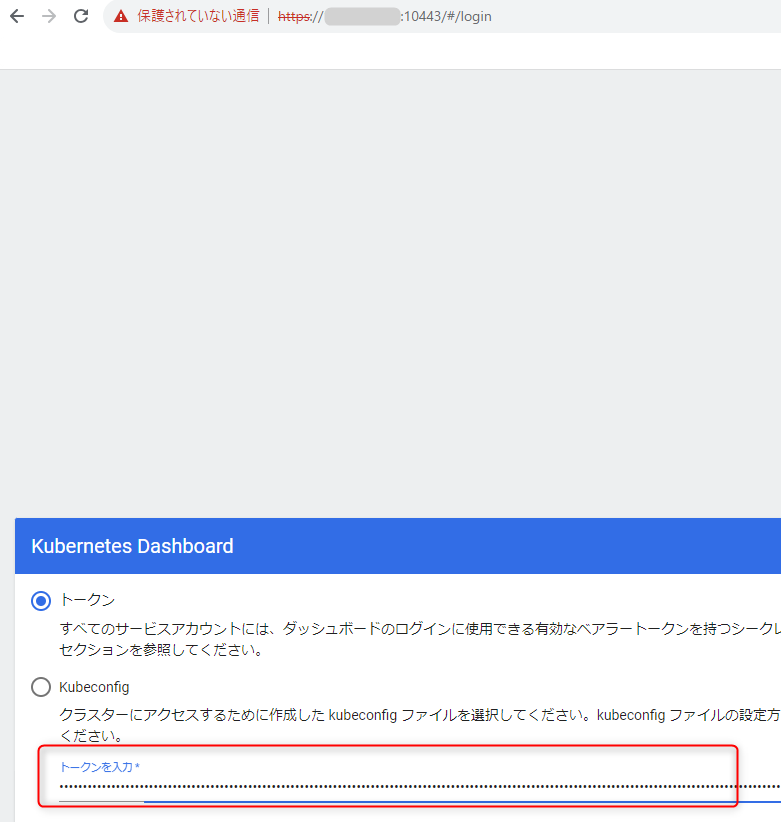
Task: Go forward with the browser forward arrow
Action: coord(49,16)
